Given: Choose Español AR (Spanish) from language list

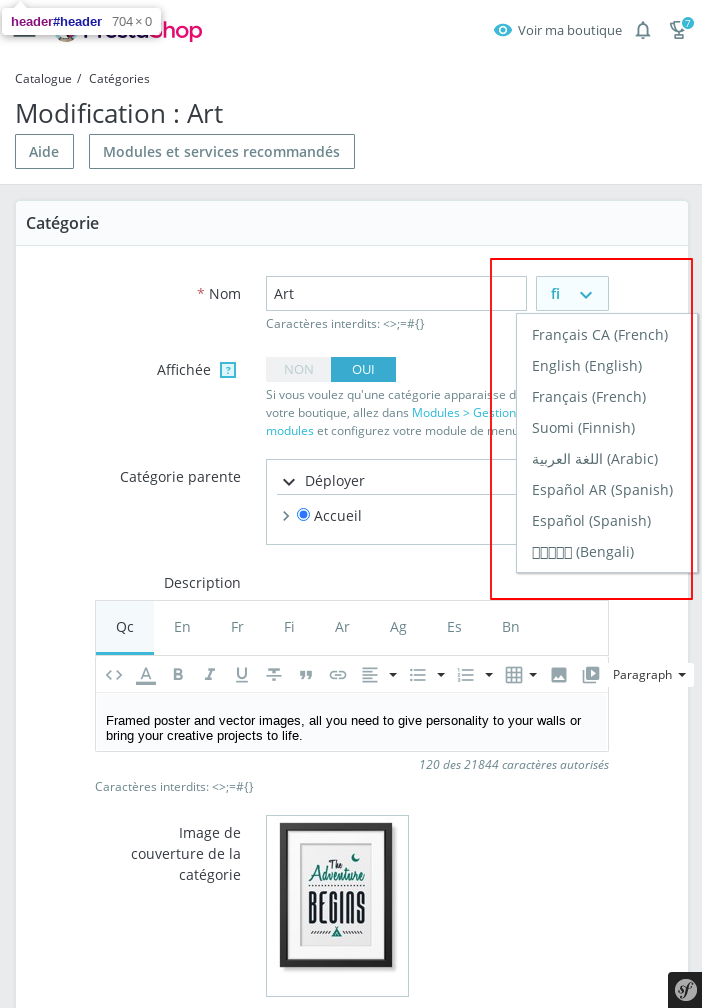Looking at the screenshot, I should [602, 489].
